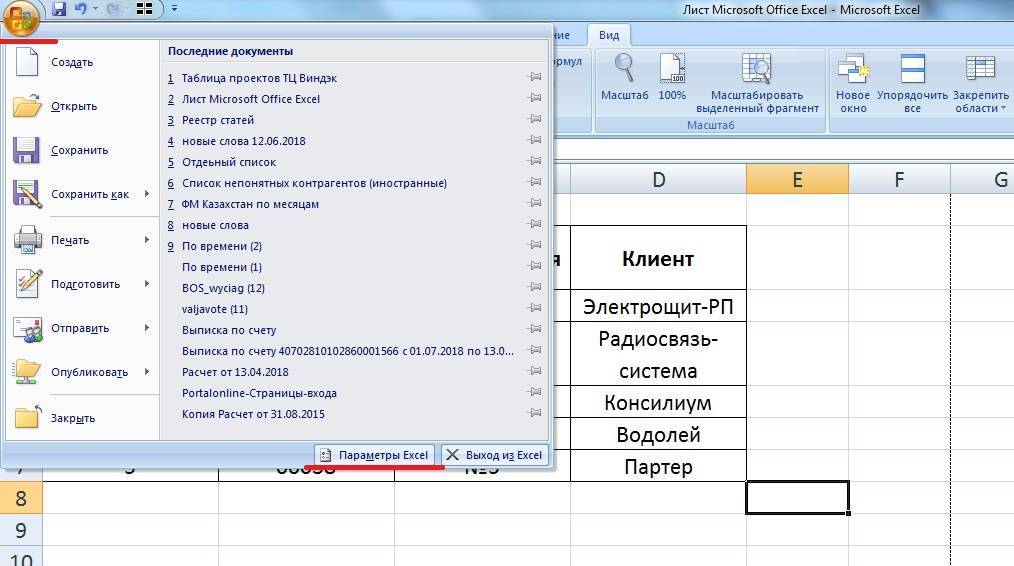Image resolution: width=1014 pixels, height=566 pixels.
Task: Pin Таблица проектов ТЦ Виндэк to recent list
Action: (535, 78)
